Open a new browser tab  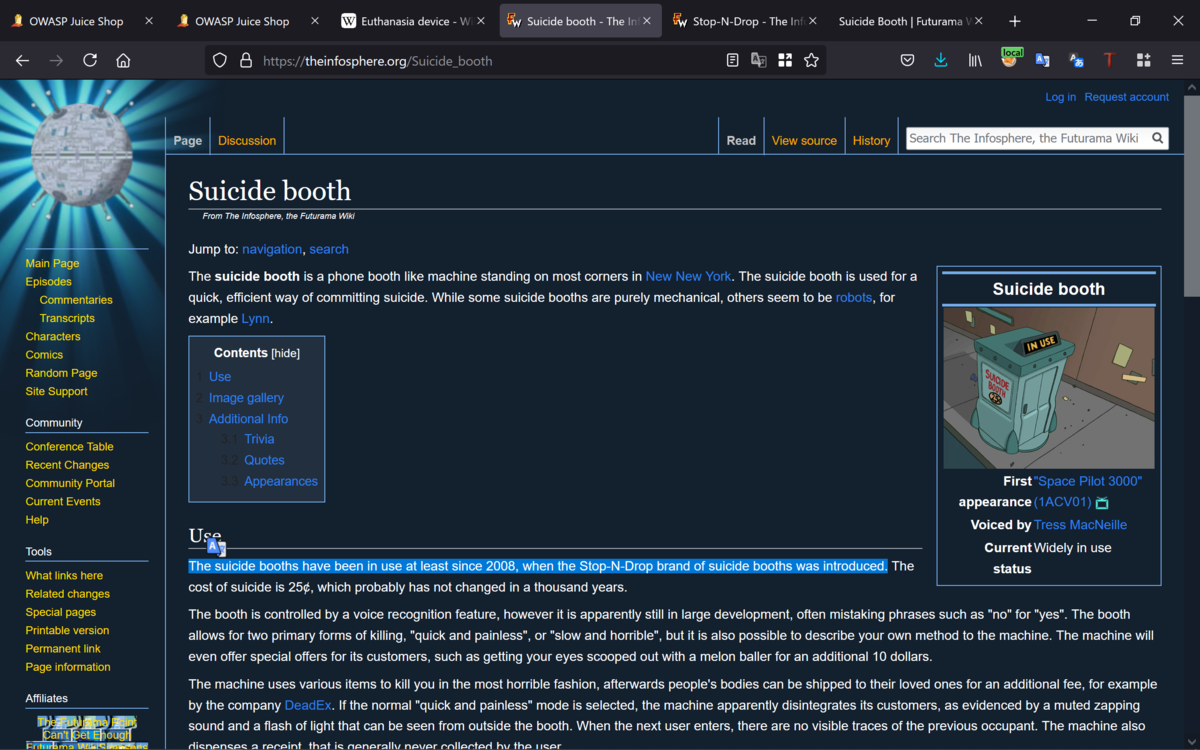pos(1015,21)
